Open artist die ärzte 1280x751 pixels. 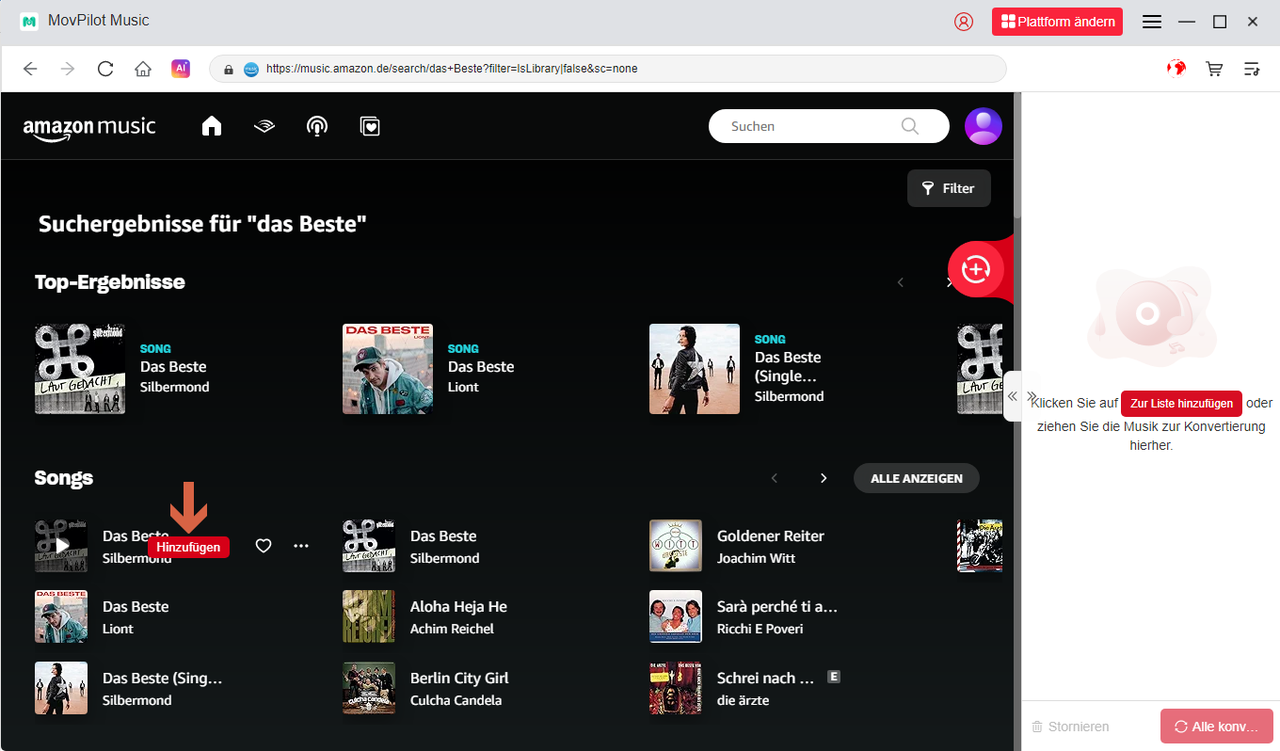click(744, 700)
